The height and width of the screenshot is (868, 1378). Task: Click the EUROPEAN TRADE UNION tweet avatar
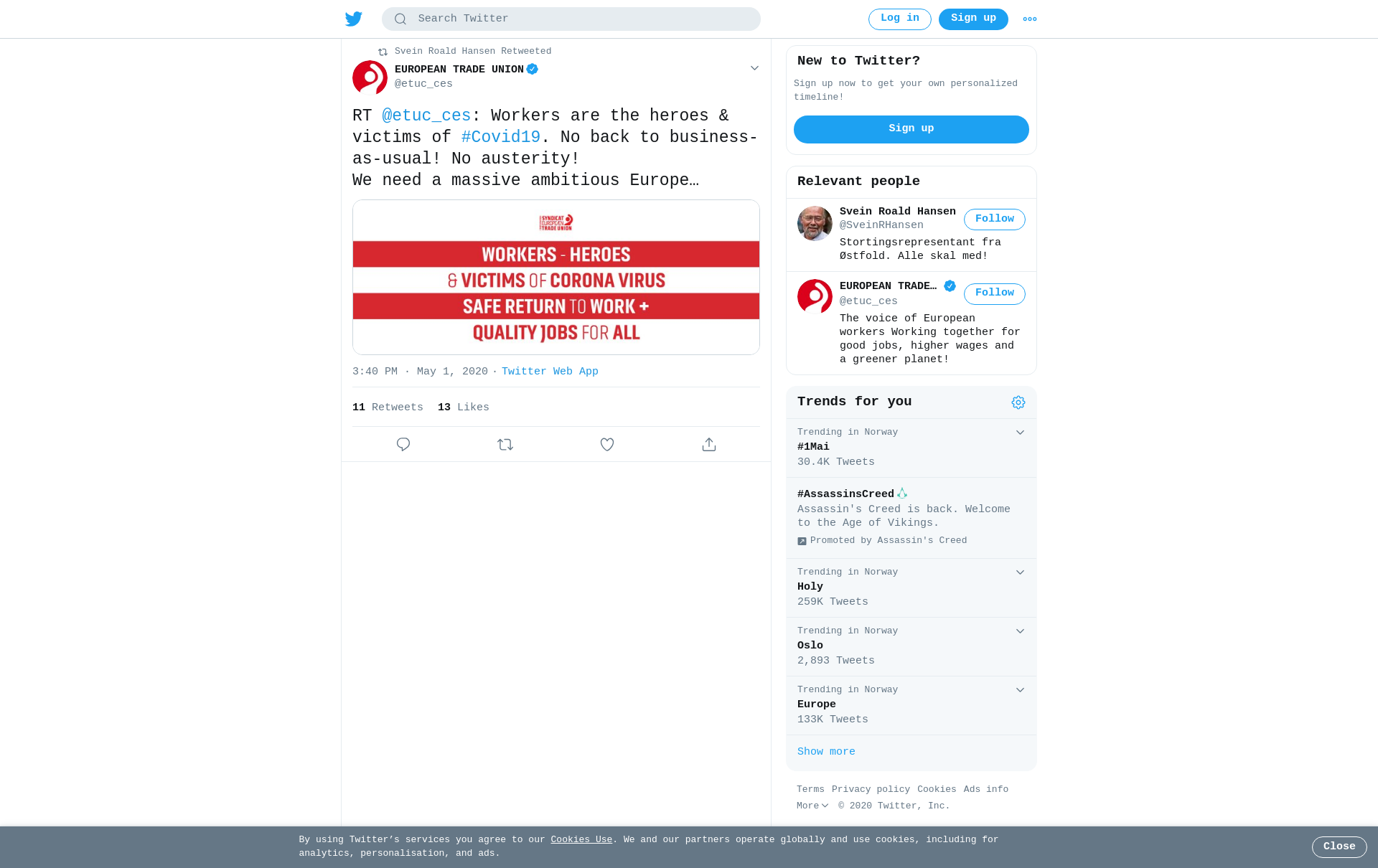point(370,77)
